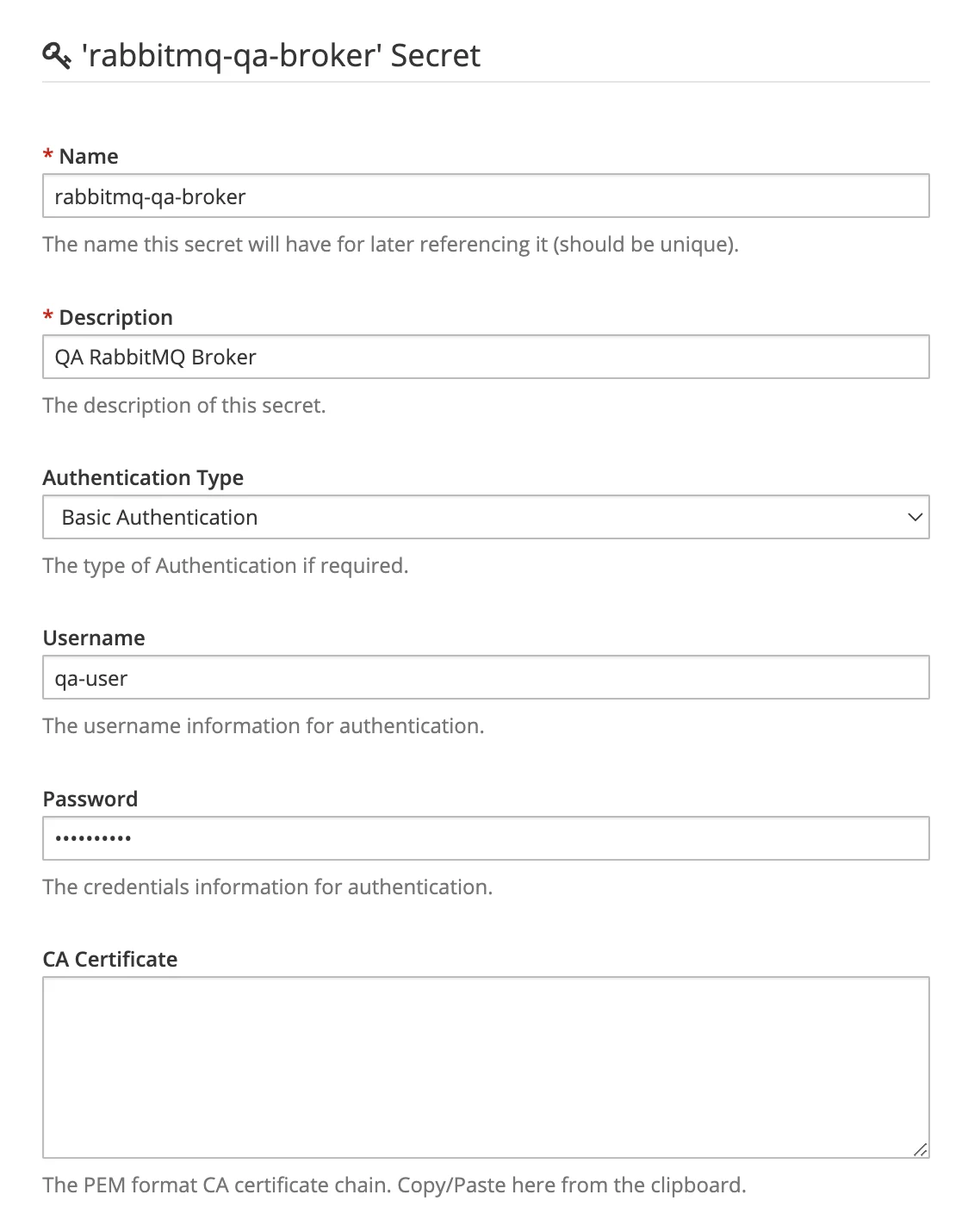Click the masked Password input field
968x1232 pixels.
(485, 838)
